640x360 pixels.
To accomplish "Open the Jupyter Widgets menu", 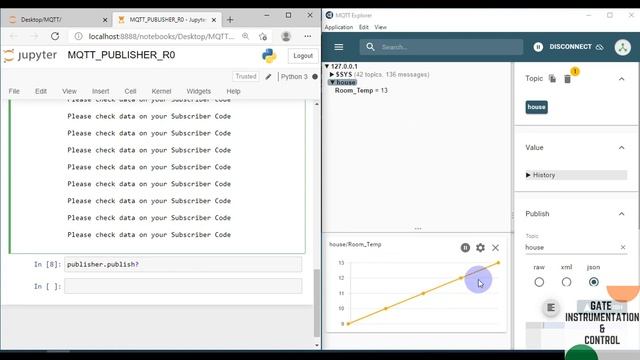I will click(x=199, y=91).
